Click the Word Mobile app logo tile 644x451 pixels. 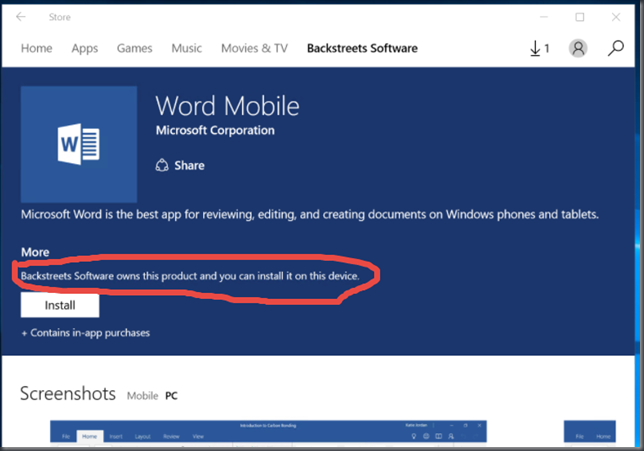(79, 144)
